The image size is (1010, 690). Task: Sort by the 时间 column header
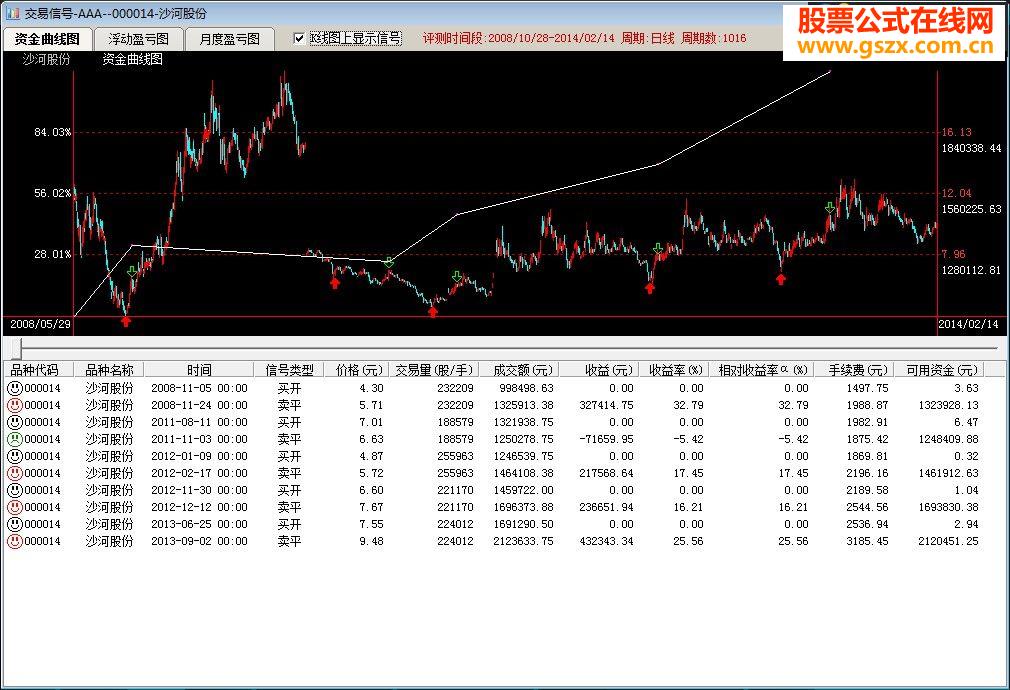[x=199, y=370]
